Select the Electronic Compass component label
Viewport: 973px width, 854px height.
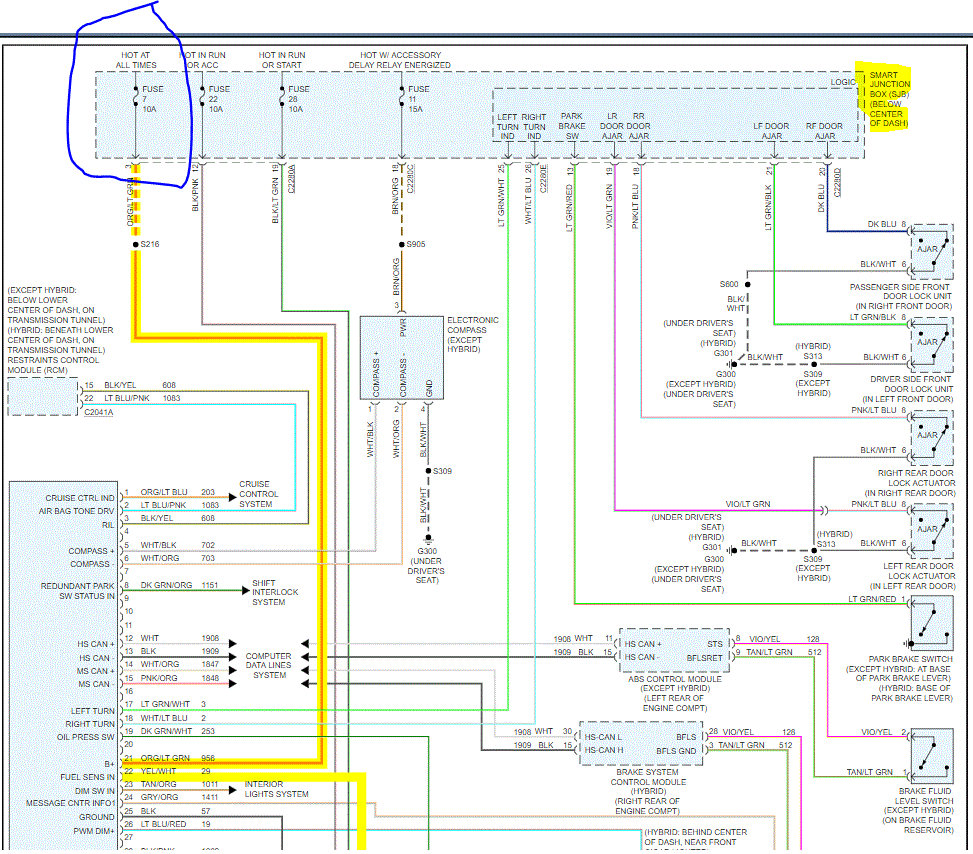[x=472, y=335]
